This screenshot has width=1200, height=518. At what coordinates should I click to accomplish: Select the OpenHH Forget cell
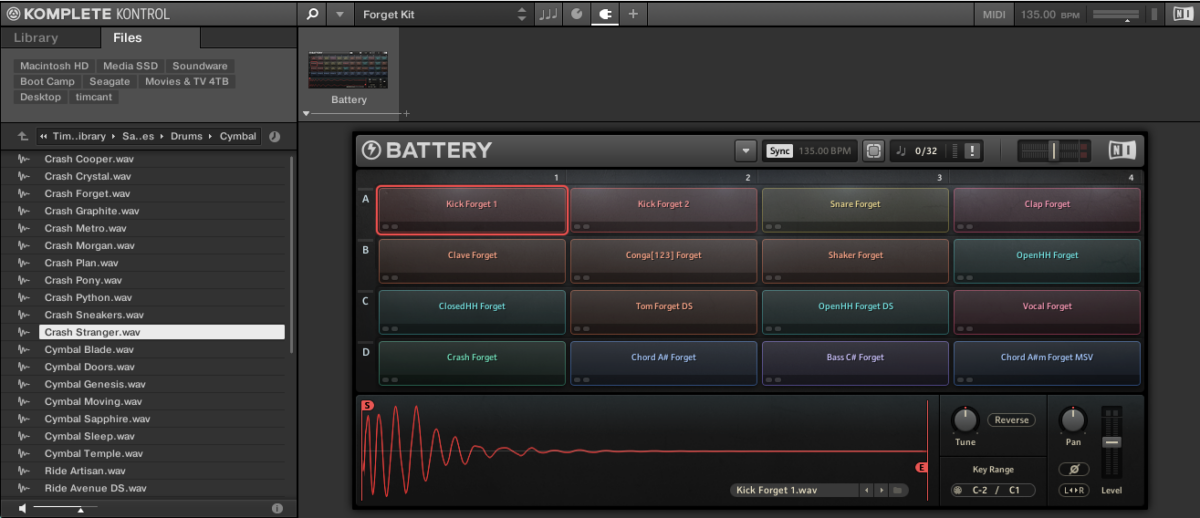point(1047,261)
